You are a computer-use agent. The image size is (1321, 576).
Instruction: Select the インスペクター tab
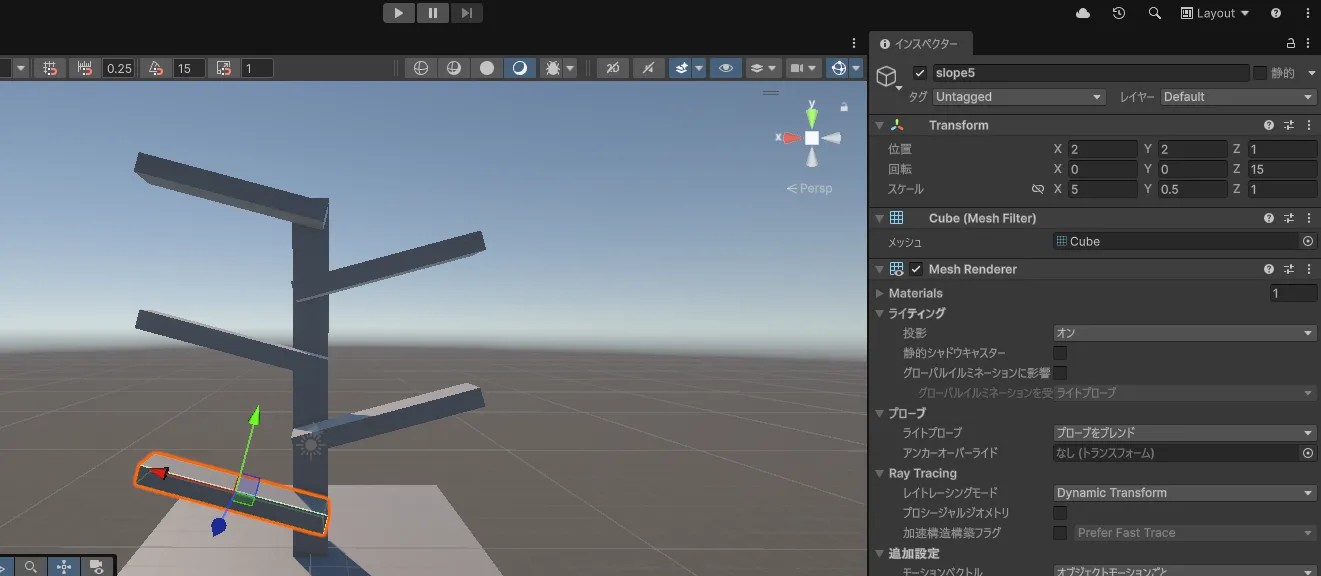pos(920,44)
